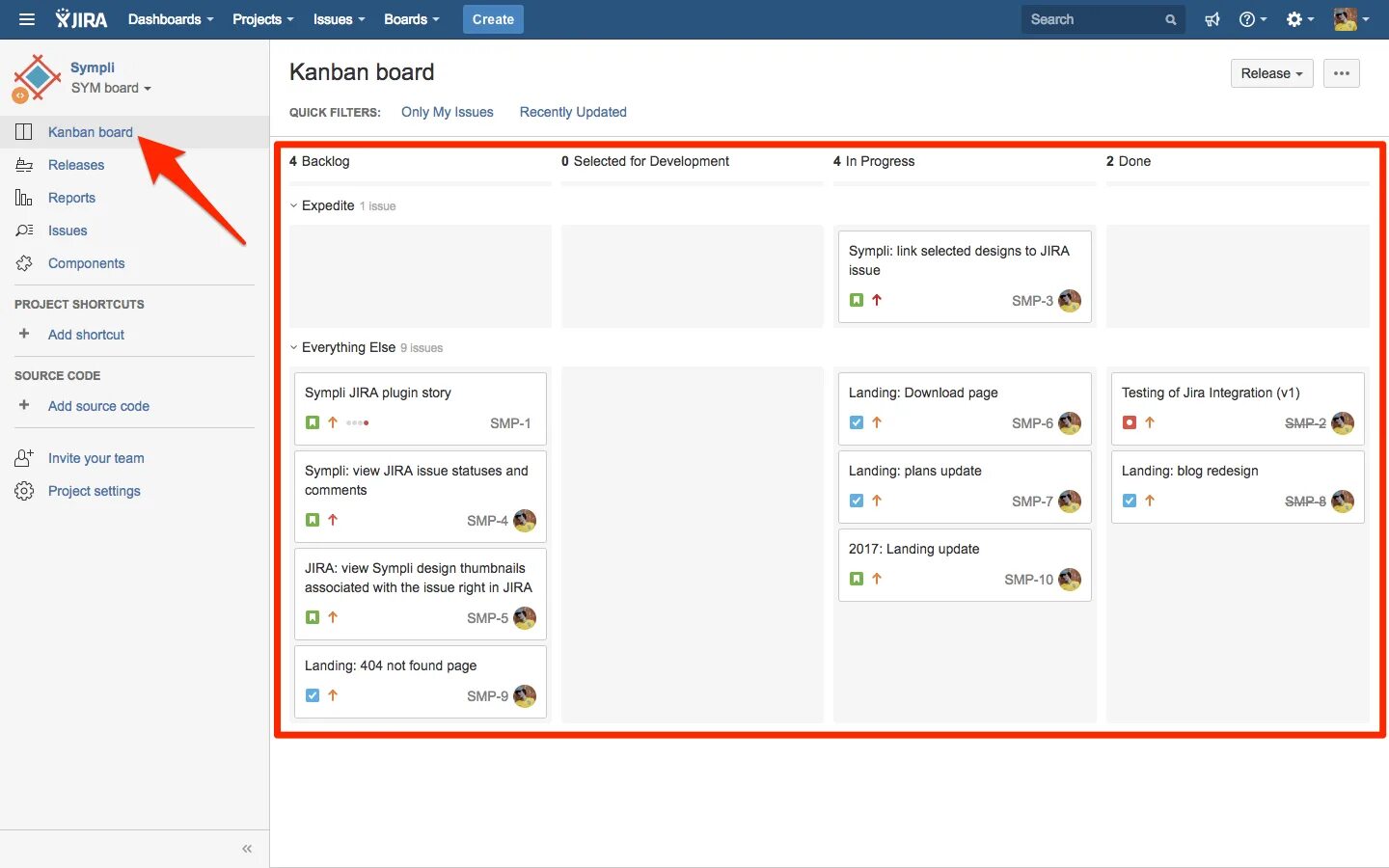Open the settings gear menu
The height and width of the screenshot is (868, 1389).
coord(1299,19)
